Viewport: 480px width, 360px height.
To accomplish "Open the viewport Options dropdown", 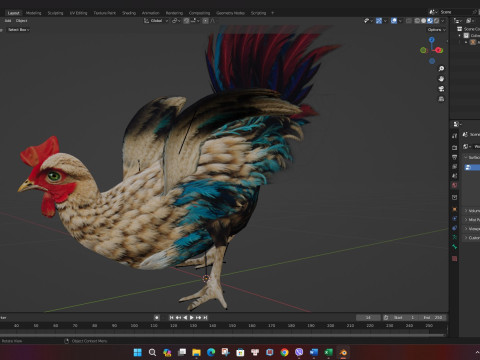I will click(436, 30).
